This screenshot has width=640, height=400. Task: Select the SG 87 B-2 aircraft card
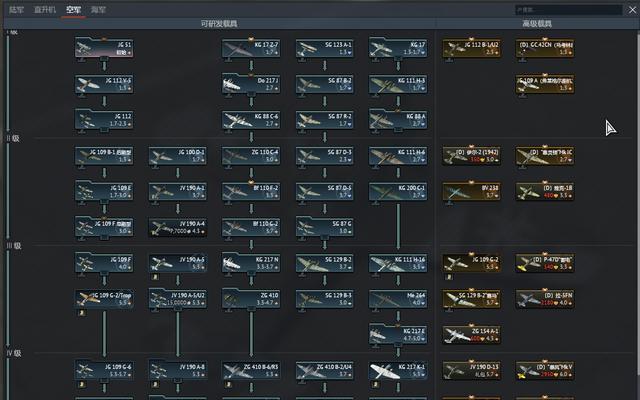coord(324,84)
